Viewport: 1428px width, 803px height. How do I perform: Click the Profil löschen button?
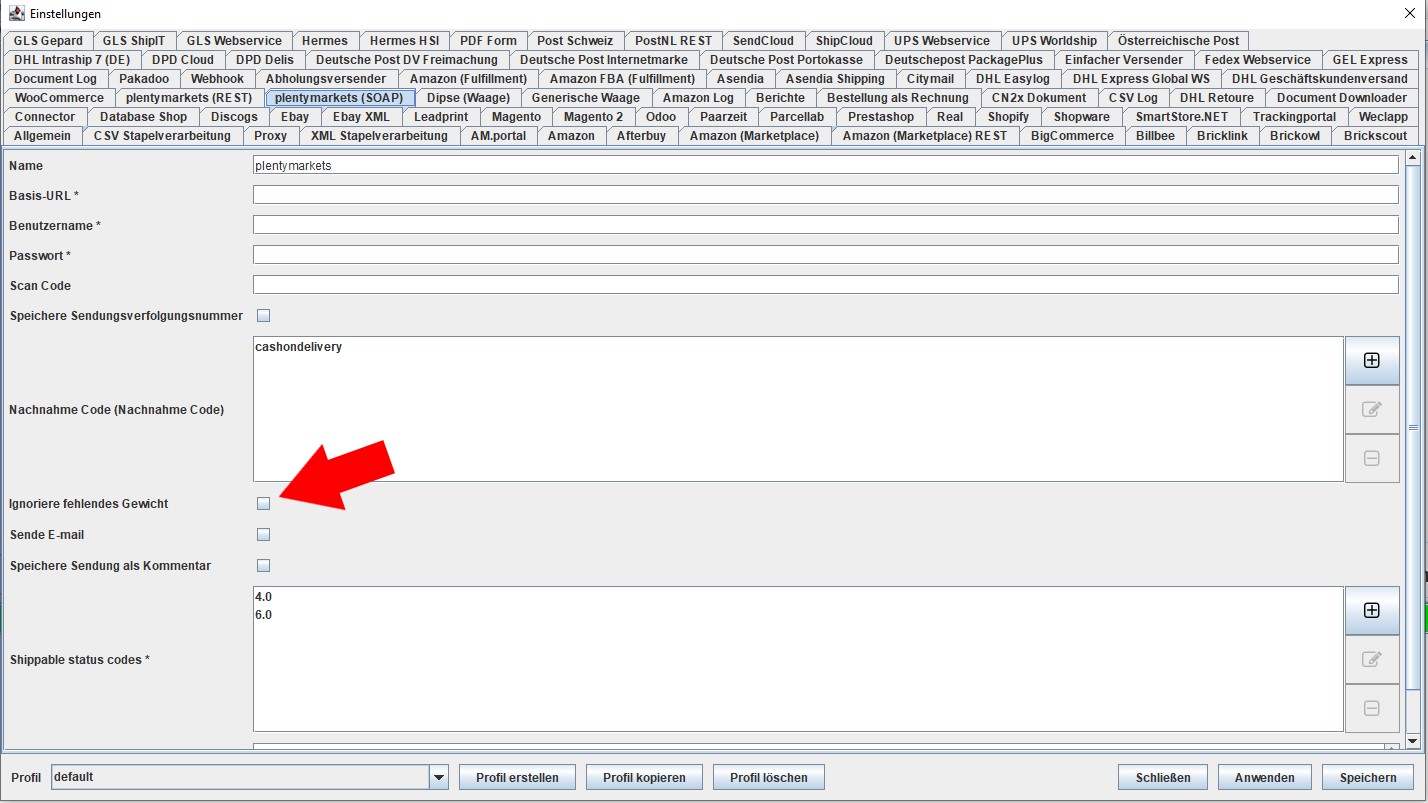click(x=770, y=777)
